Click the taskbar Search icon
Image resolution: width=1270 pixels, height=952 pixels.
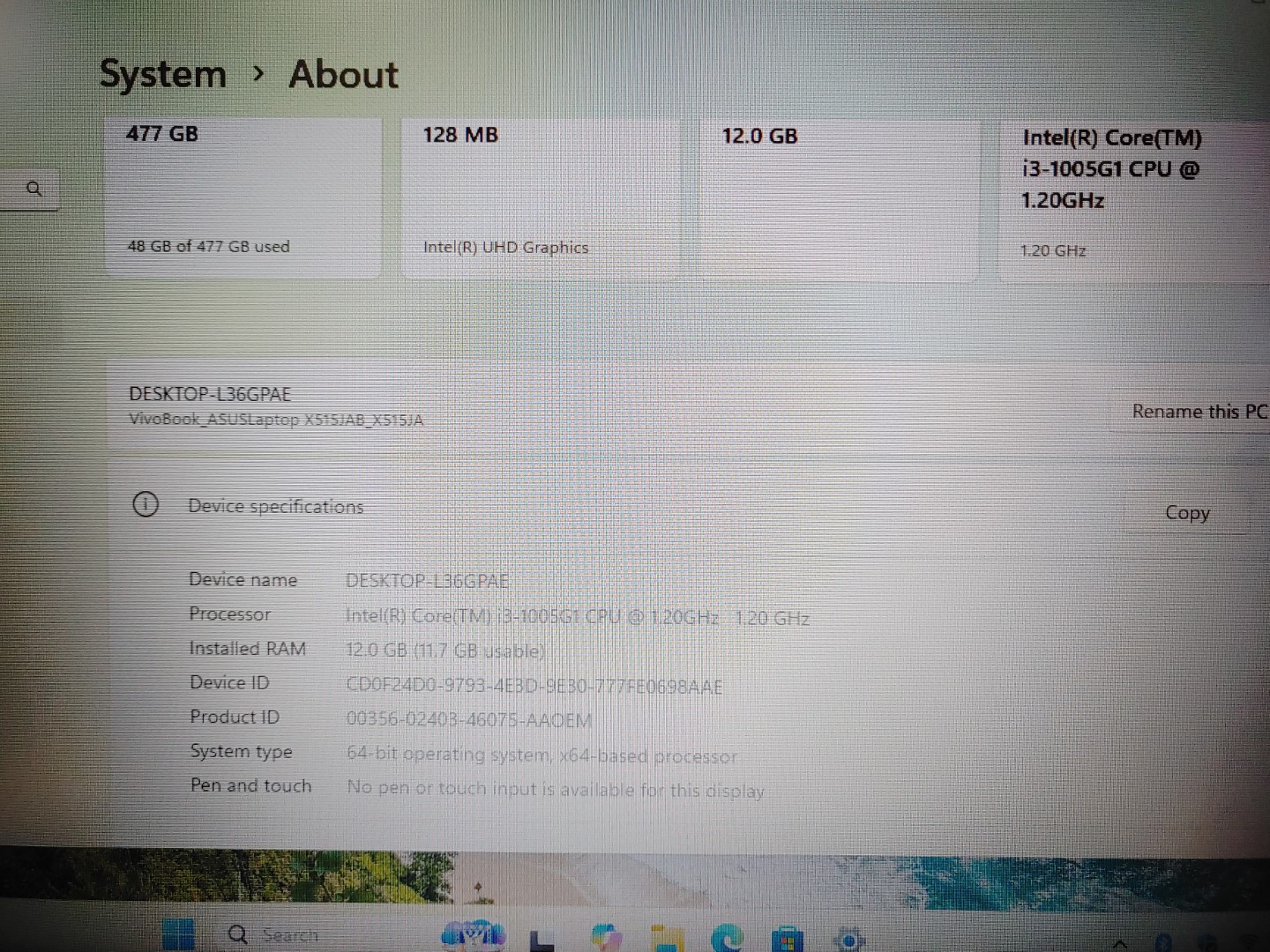point(237,935)
